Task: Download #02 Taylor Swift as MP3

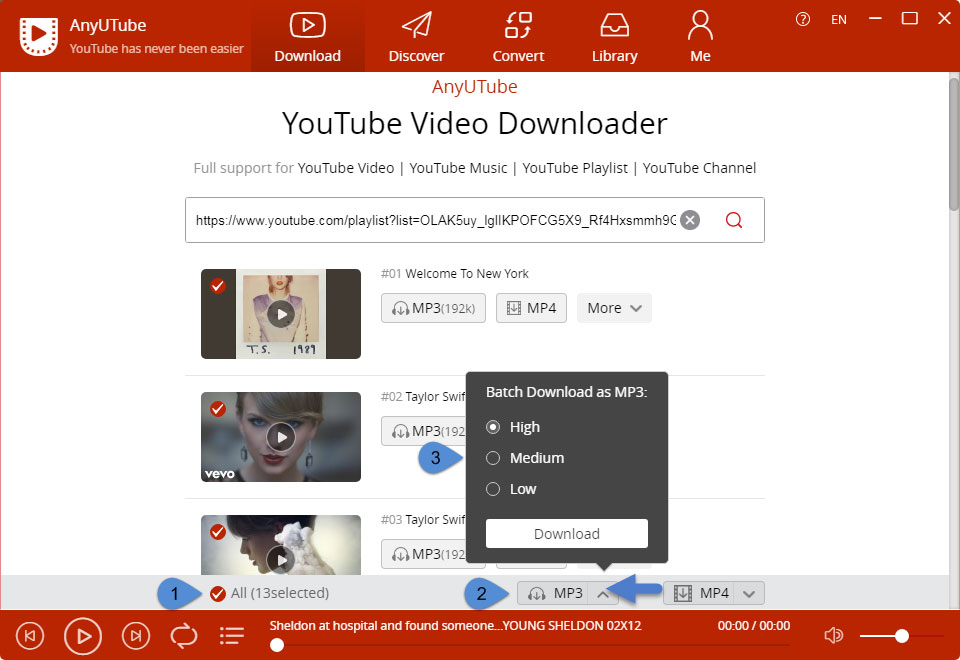Action: click(x=424, y=431)
